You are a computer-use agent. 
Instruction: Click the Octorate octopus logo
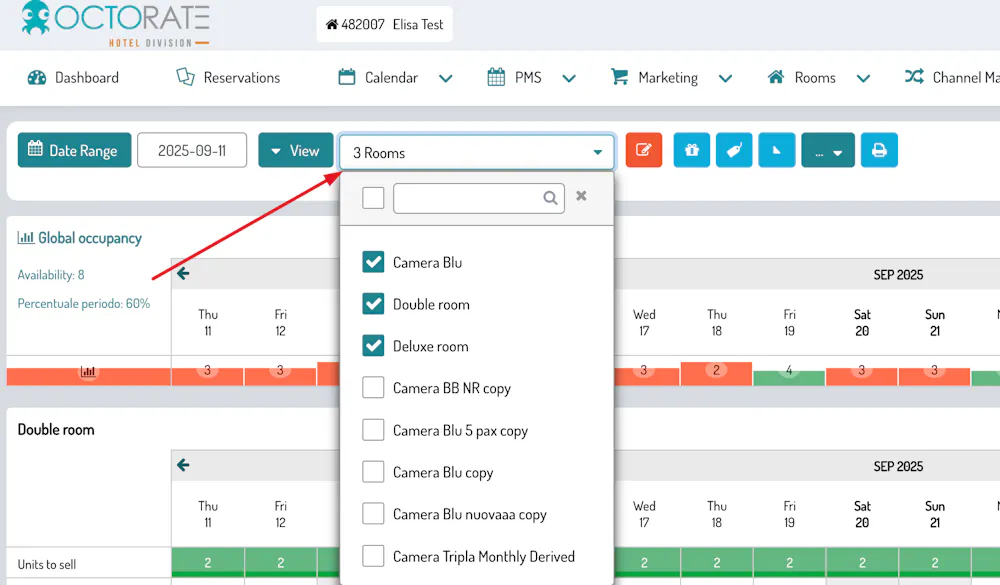pyautogui.click(x=35, y=17)
